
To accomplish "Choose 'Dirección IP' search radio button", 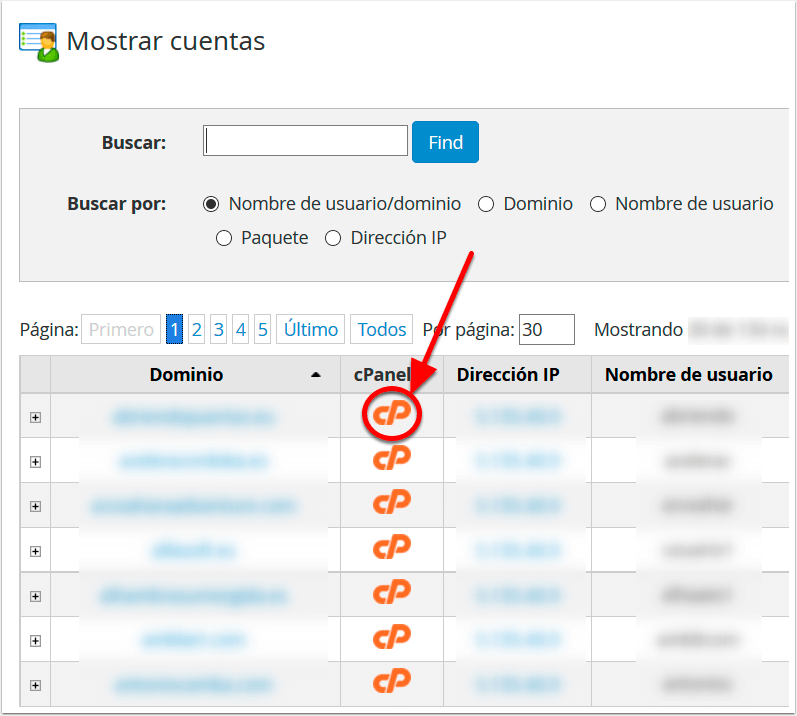I will click(333, 238).
